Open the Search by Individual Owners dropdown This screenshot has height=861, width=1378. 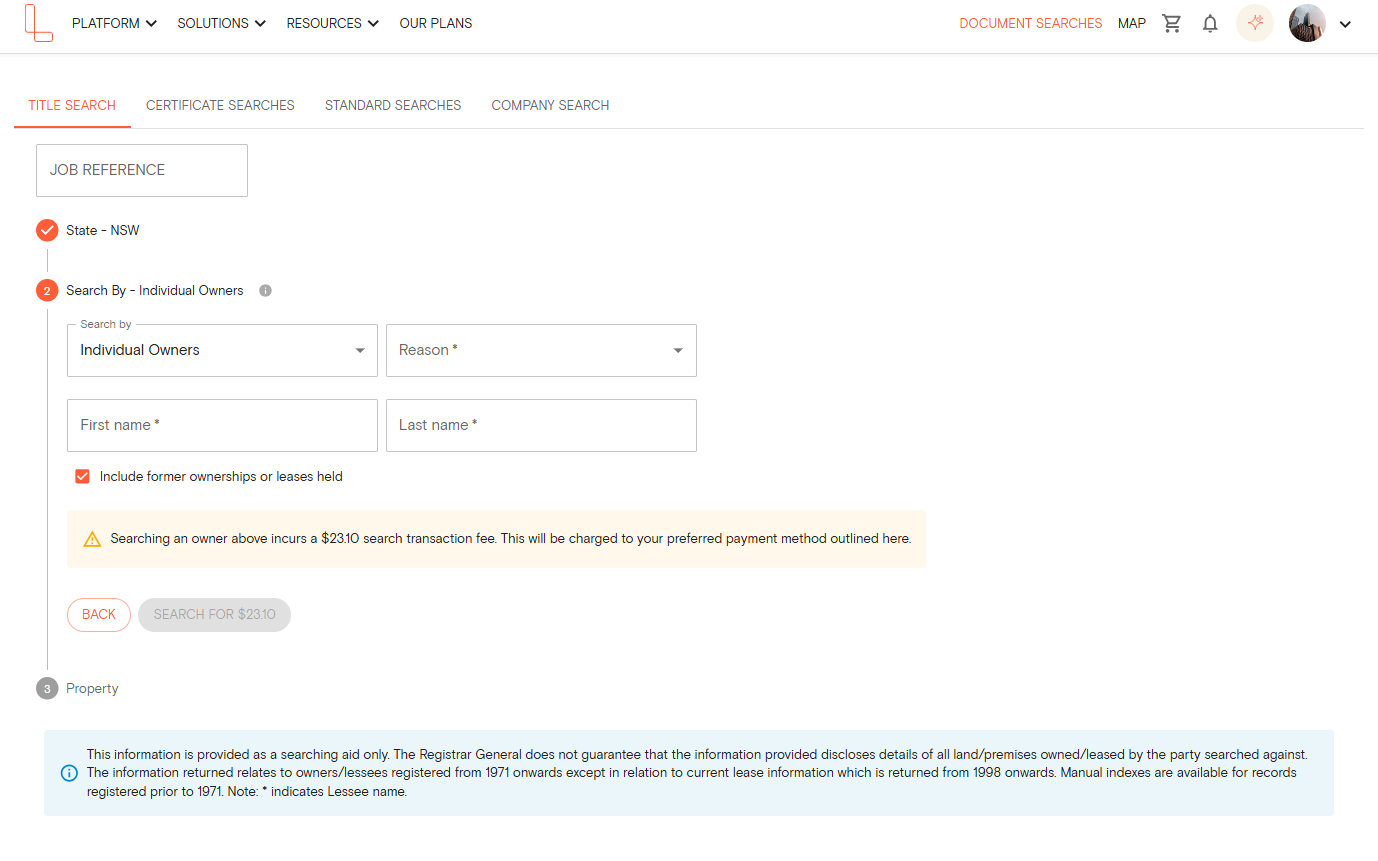[222, 350]
